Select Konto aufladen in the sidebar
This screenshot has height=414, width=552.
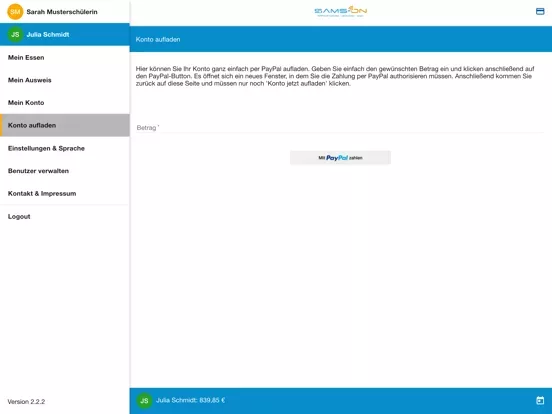click(65, 125)
